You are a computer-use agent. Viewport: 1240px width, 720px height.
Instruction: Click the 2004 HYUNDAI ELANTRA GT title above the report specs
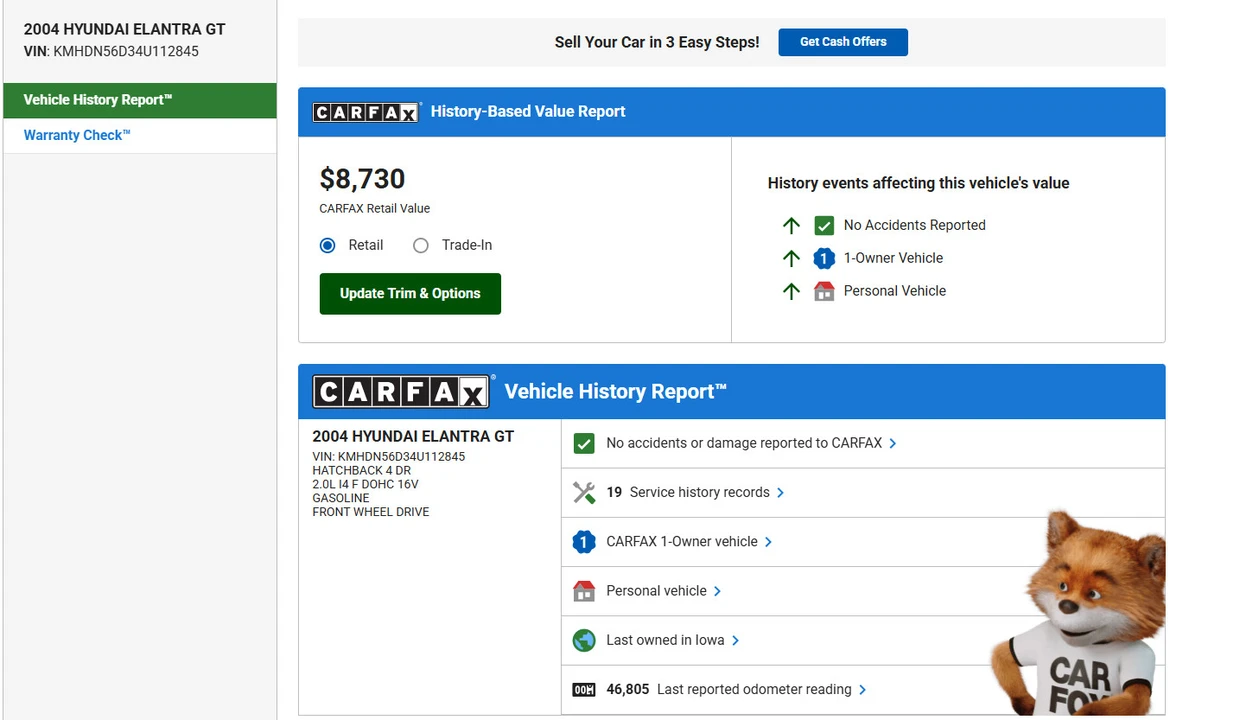413,437
